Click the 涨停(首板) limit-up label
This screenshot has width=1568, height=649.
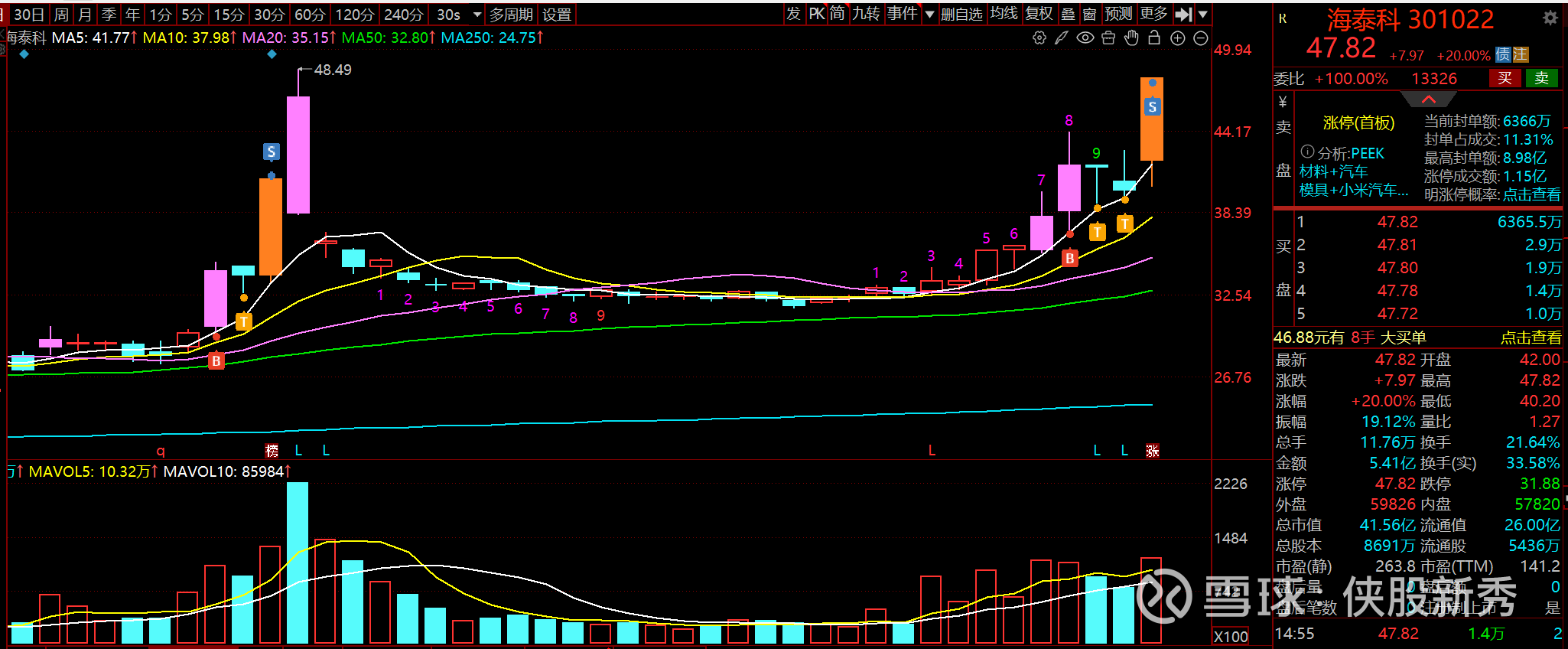pos(1358,123)
